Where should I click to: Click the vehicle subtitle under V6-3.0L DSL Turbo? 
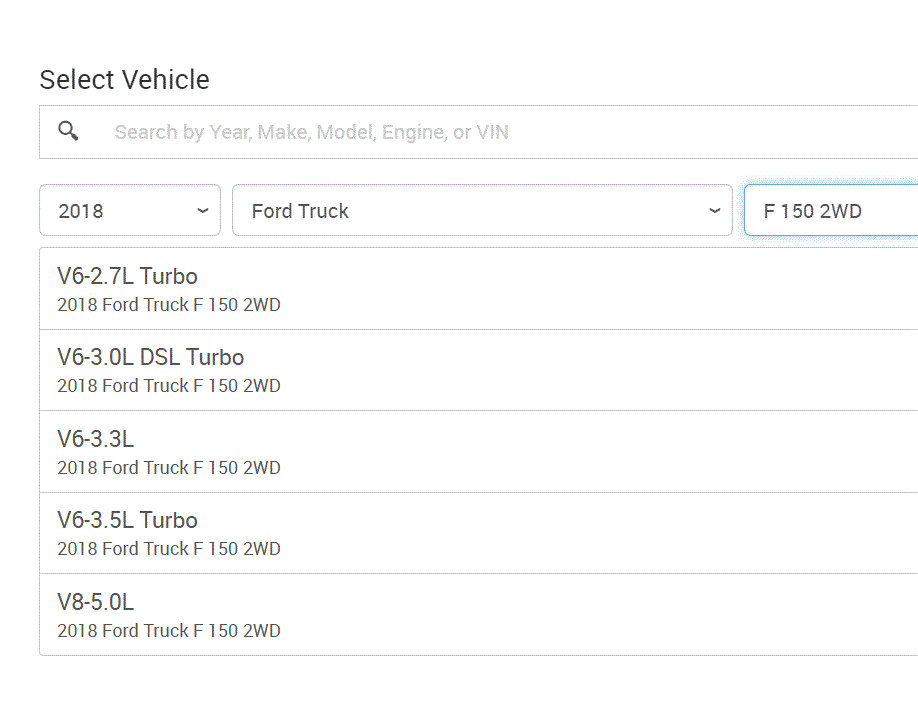coord(169,386)
